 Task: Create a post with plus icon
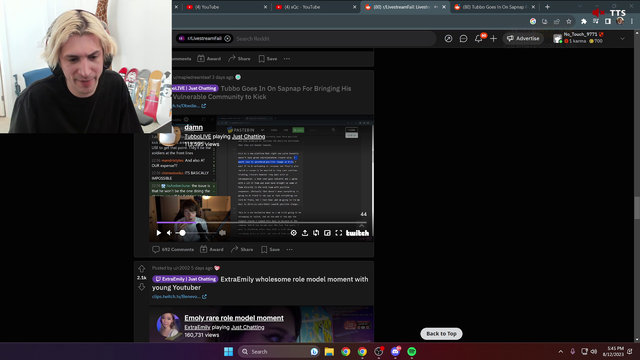pyautogui.click(x=493, y=38)
